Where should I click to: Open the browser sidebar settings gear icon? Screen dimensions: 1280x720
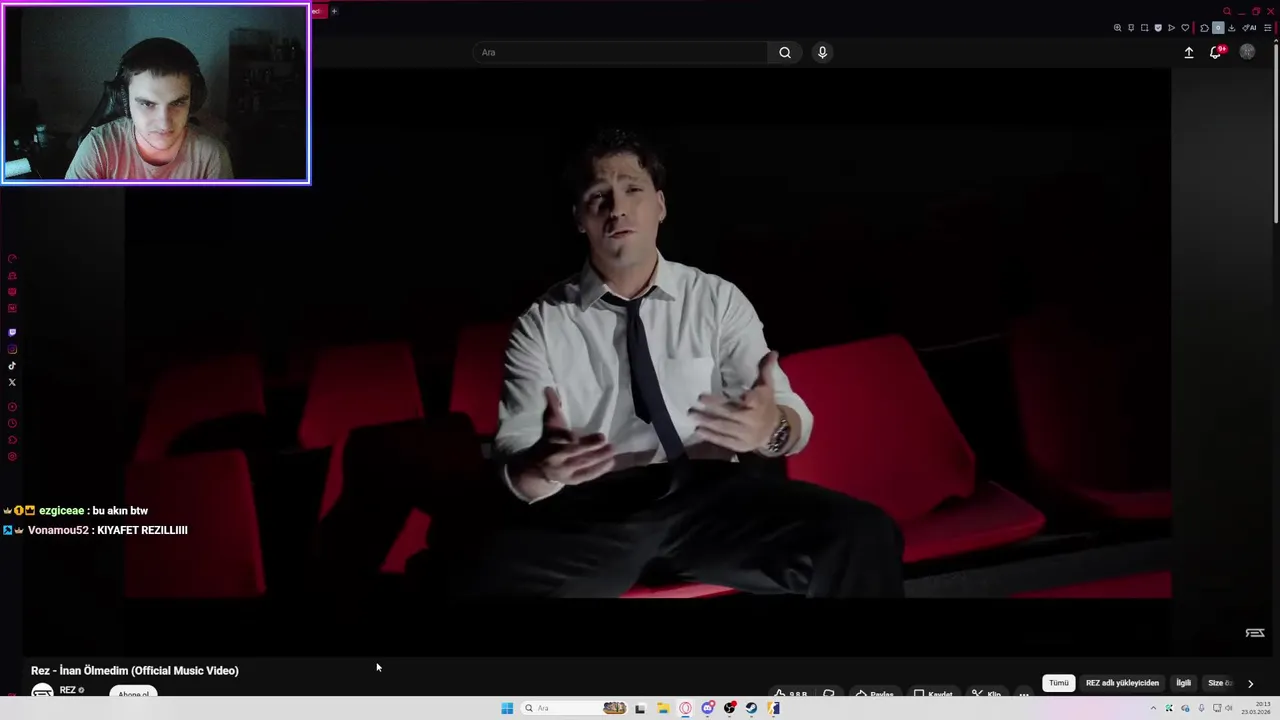12,456
